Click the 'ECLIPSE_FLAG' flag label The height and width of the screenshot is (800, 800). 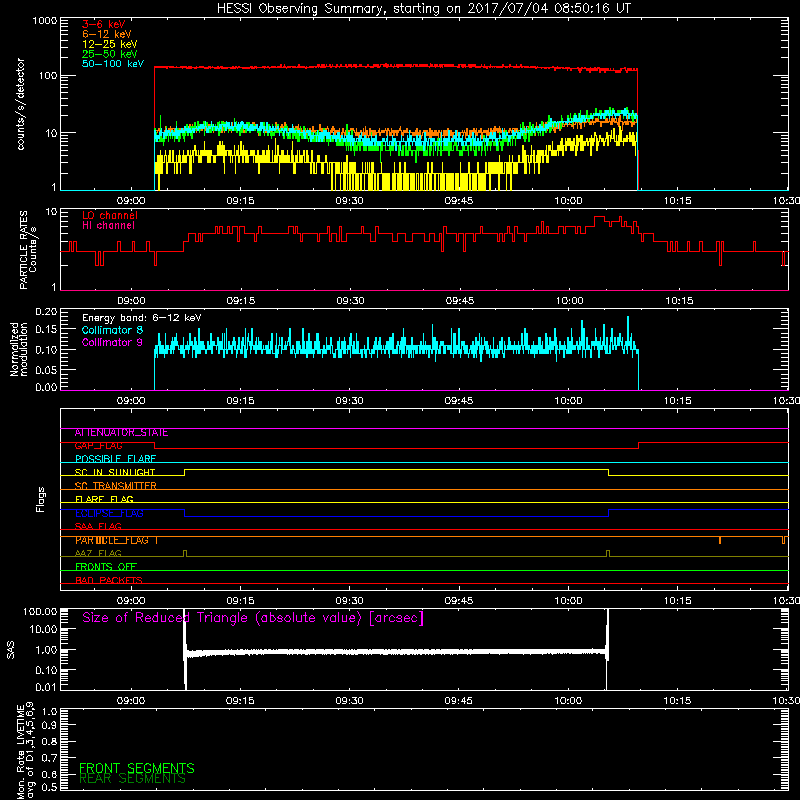click(x=109, y=513)
